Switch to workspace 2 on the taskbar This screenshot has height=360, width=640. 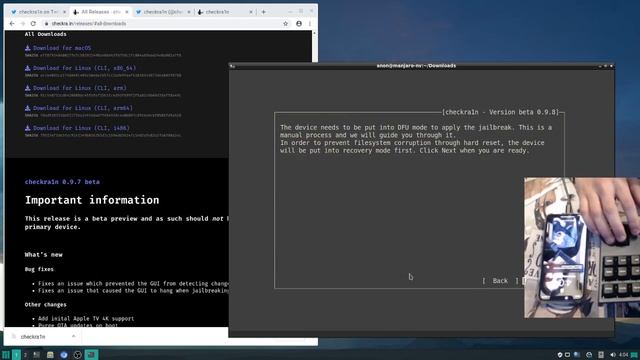click(x=25, y=355)
